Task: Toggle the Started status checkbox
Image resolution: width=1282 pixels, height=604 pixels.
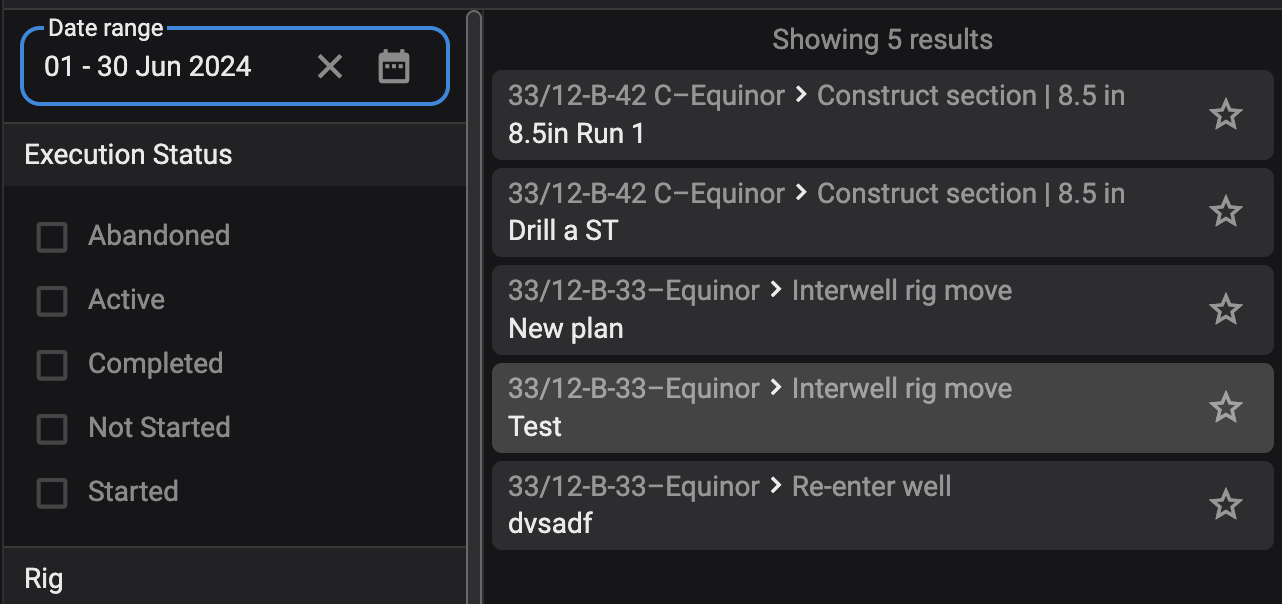Action: [x=52, y=493]
